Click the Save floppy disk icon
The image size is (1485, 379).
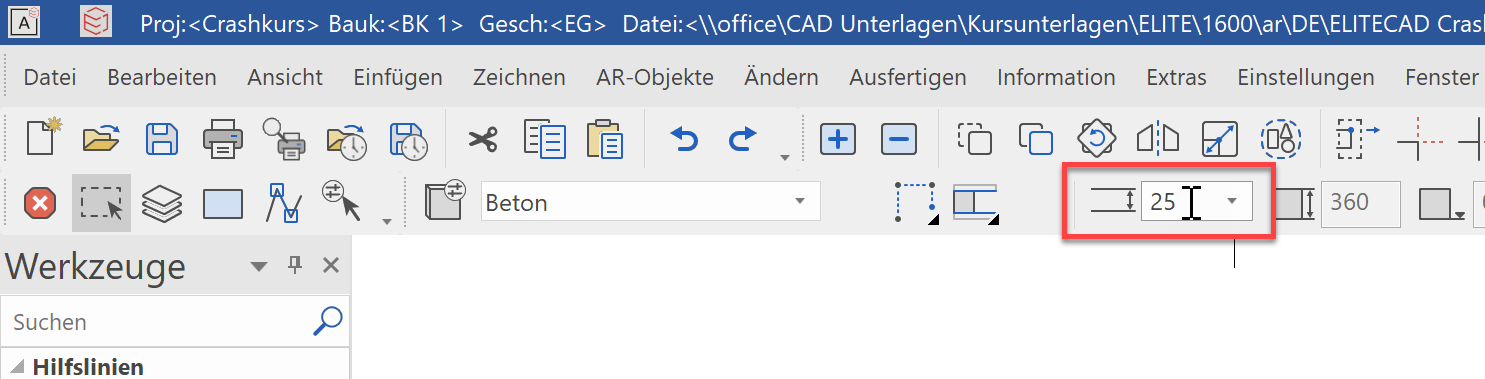click(163, 139)
